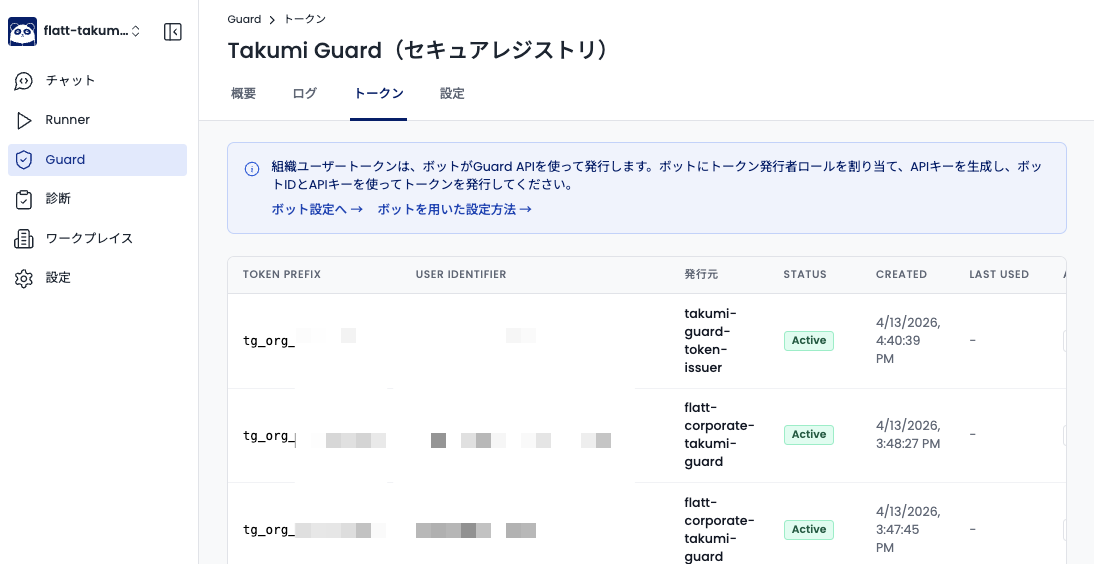Click the chat bubble icon
This screenshot has width=1094, height=564.
24,81
